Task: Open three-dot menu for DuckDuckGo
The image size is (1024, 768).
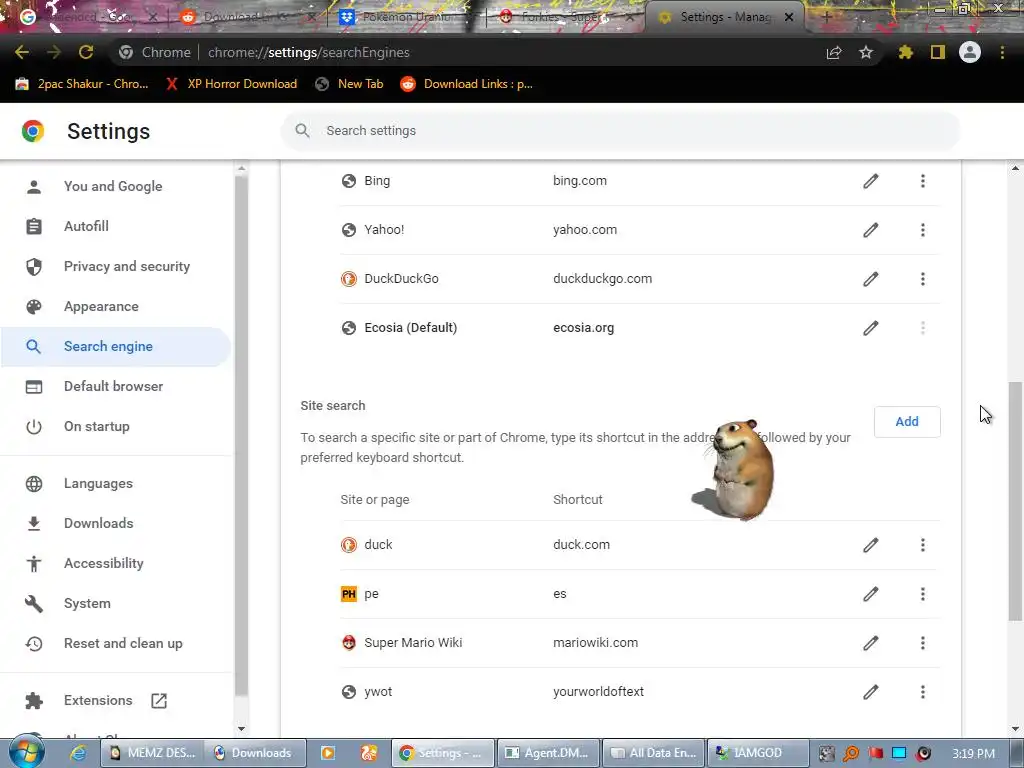Action: click(x=923, y=279)
